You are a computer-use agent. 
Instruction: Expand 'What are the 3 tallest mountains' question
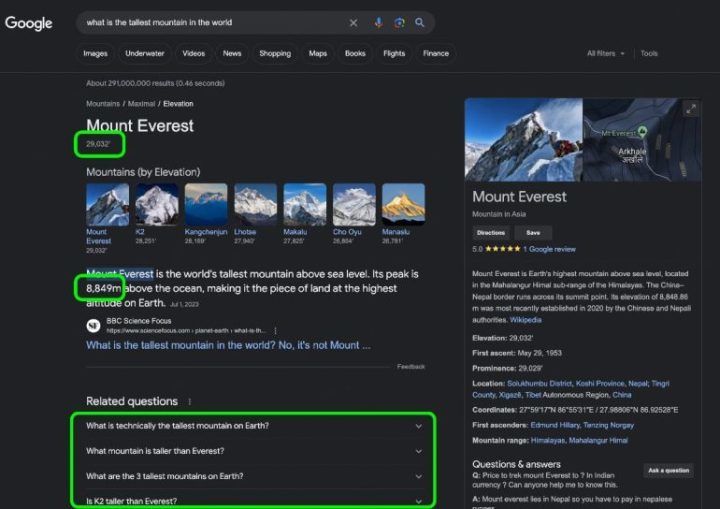pos(254,476)
